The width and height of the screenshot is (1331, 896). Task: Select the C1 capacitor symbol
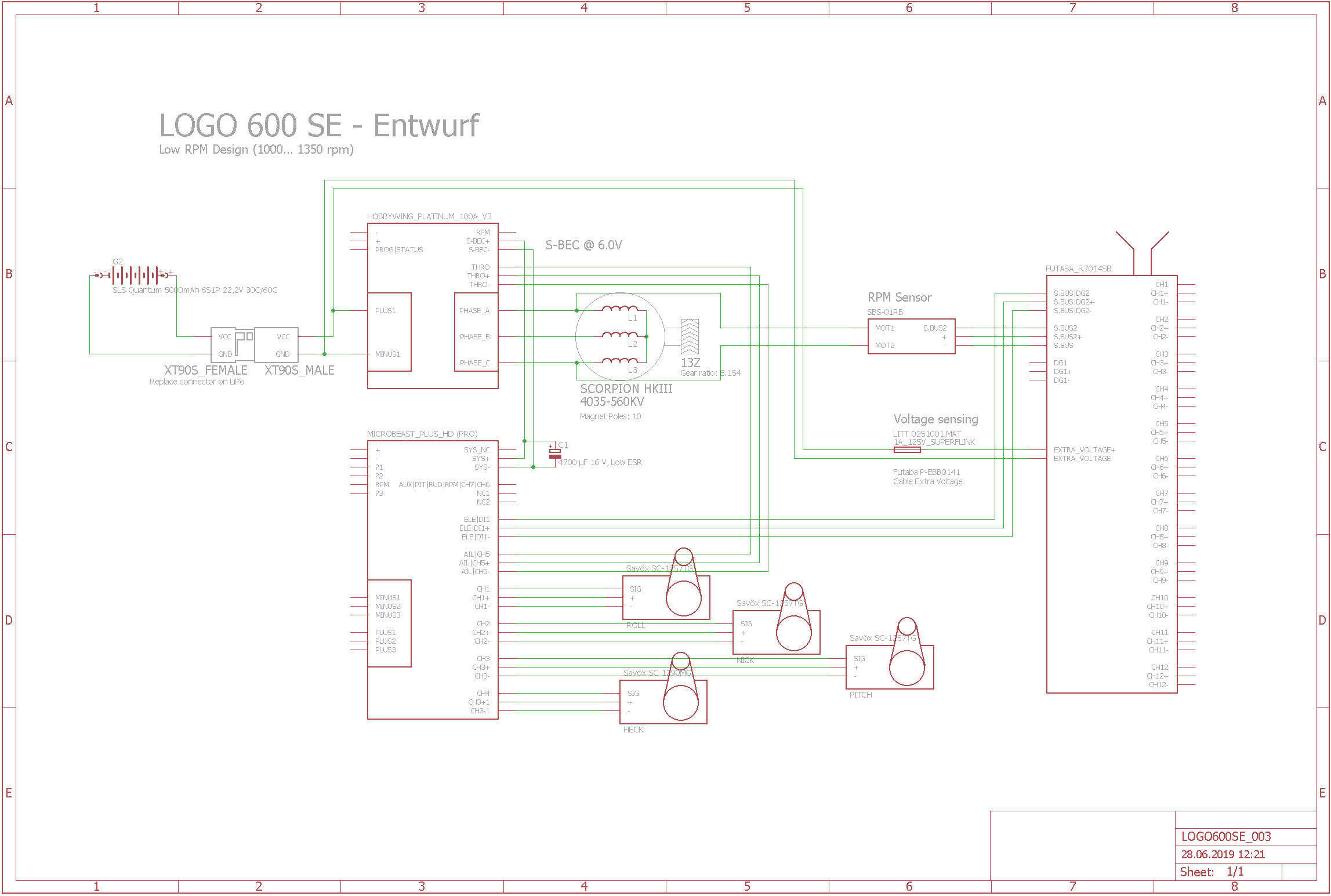coord(555,454)
